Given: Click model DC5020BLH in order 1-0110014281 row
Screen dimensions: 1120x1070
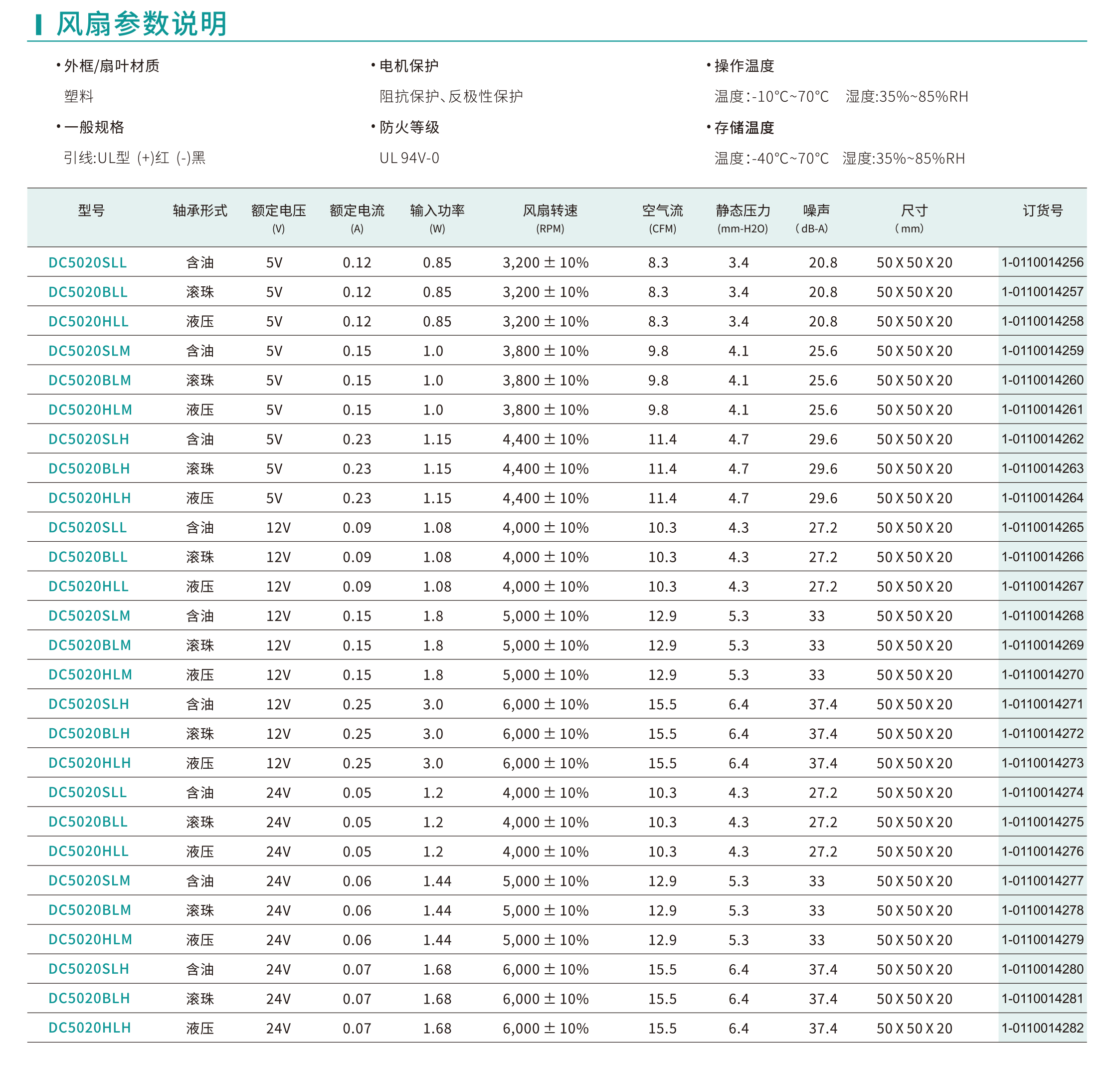Looking at the screenshot, I should (89, 999).
